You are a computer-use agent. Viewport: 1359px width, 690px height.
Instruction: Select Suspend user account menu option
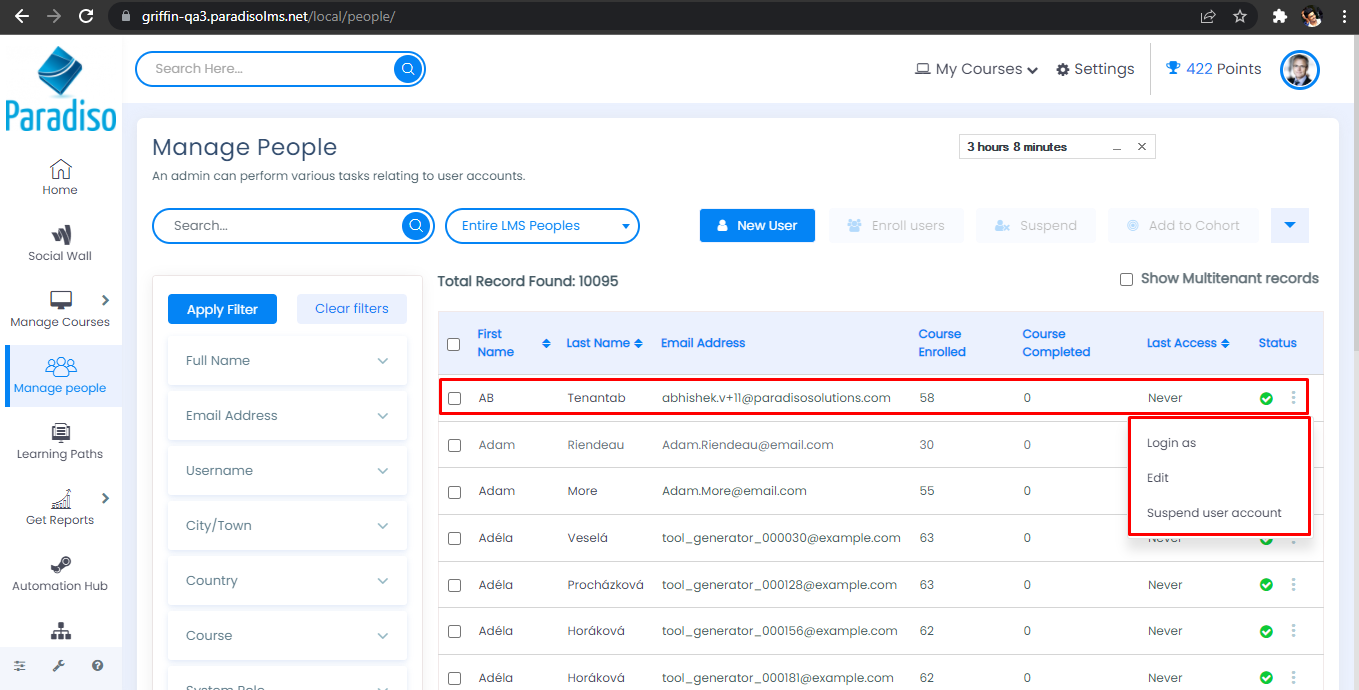point(1214,513)
